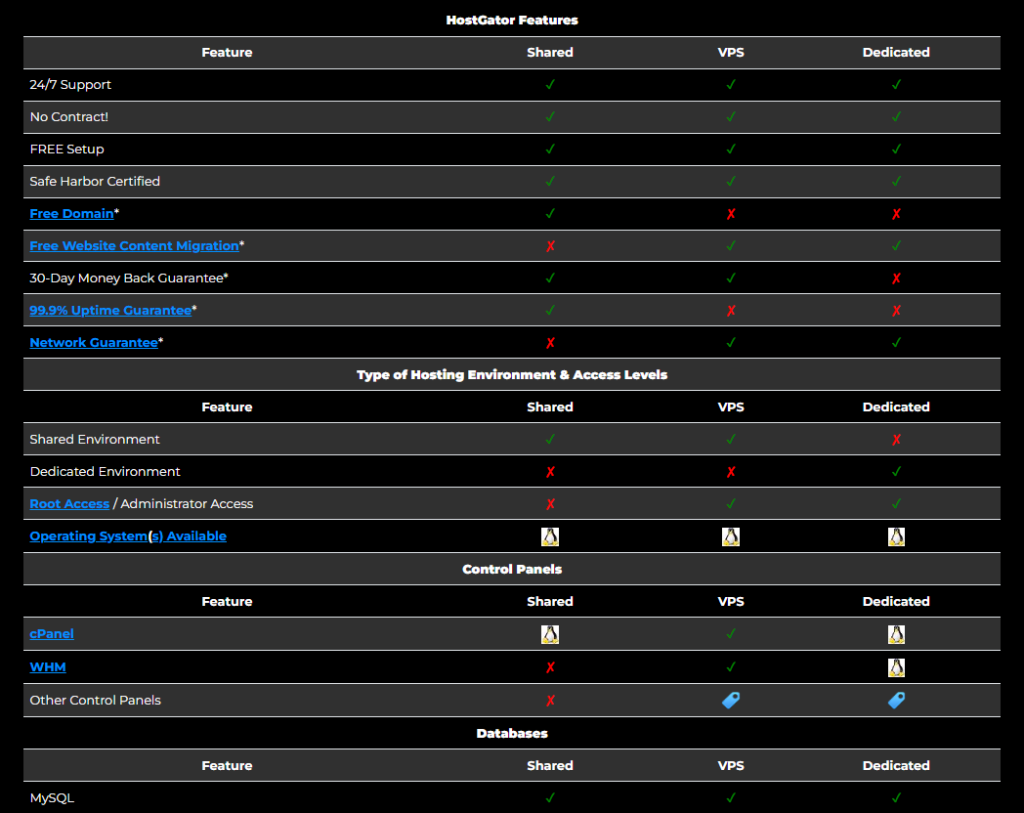Click the Dedicated penguin icon in WHM row
This screenshot has height=813, width=1024.
pyautogui.click(x=896, y=667)
